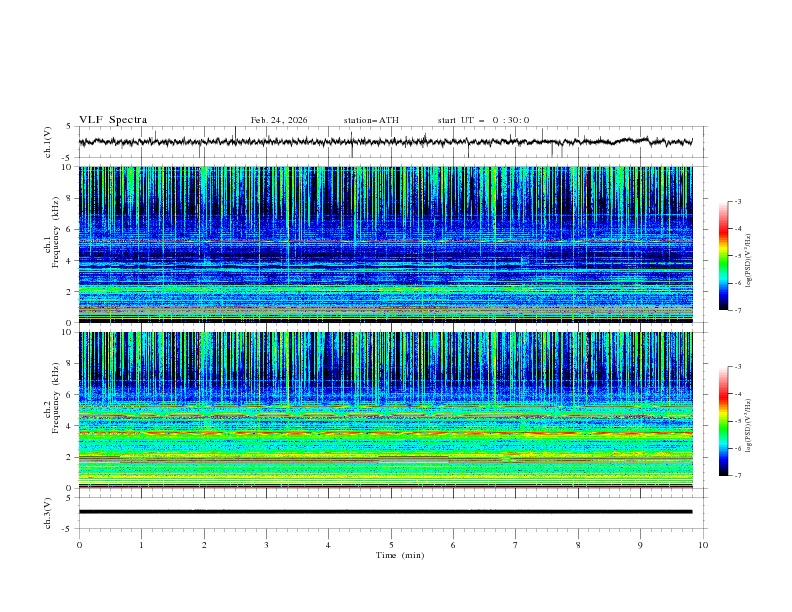Click time axis tick label "2"
The width and height of the screenshot is (792, 612).
(x=204, y=545)
